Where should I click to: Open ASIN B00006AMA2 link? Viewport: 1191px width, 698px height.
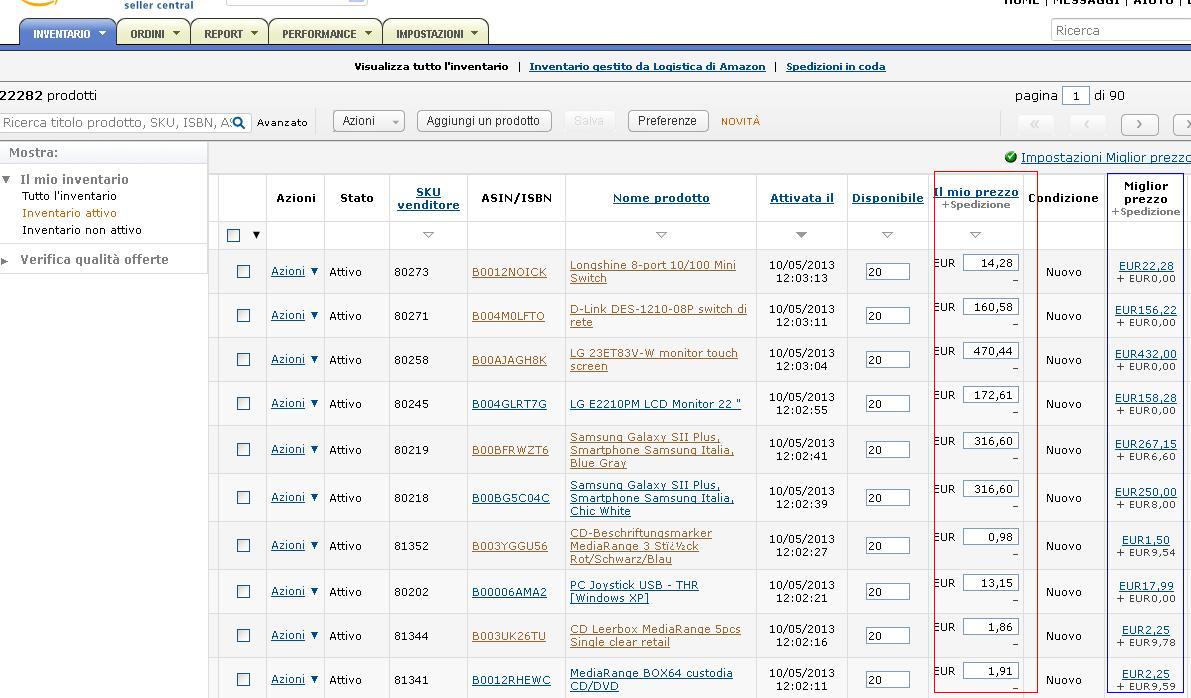pos(509,592)
